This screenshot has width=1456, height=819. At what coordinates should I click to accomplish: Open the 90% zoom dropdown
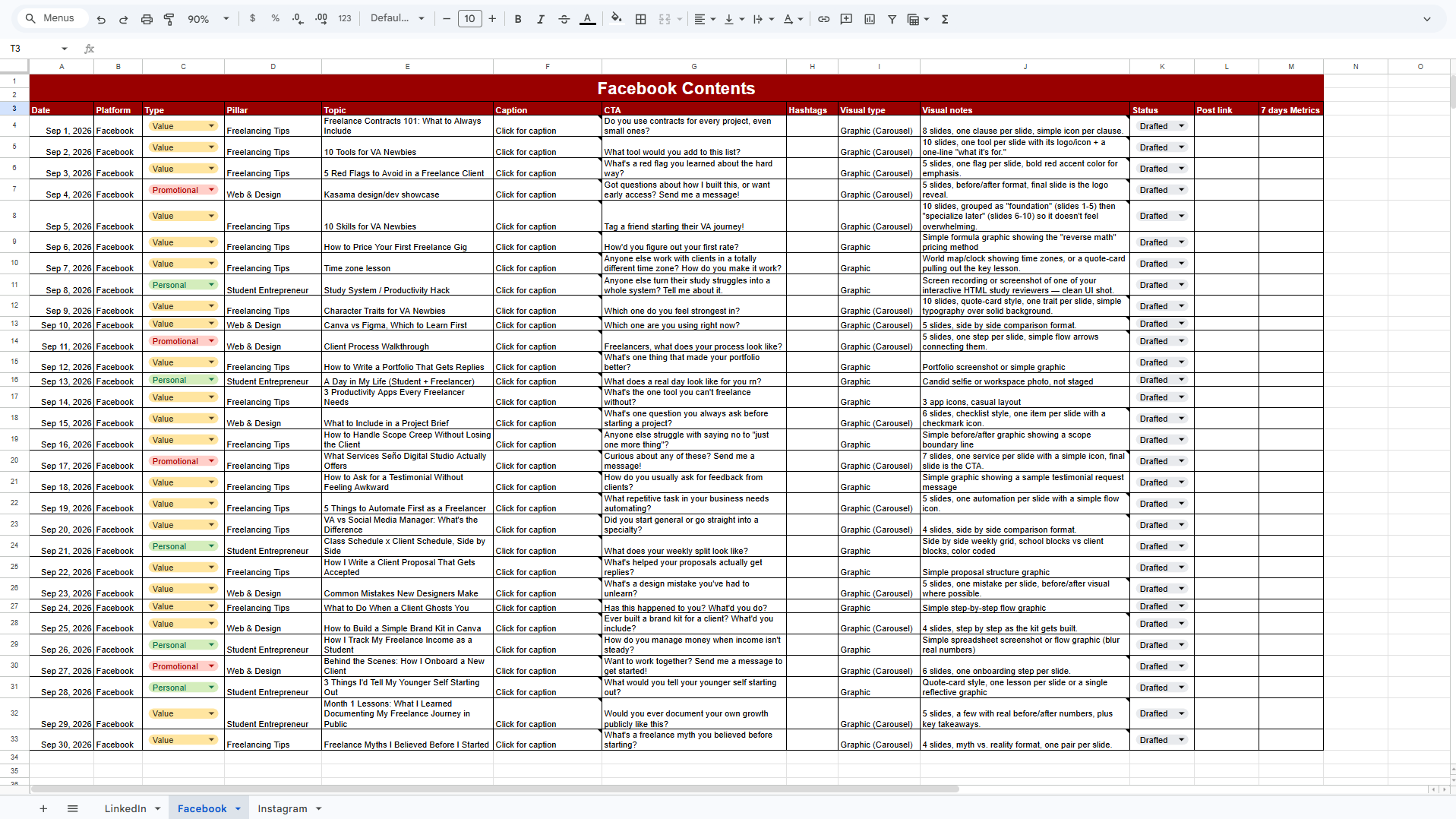(x=208, y=19)
